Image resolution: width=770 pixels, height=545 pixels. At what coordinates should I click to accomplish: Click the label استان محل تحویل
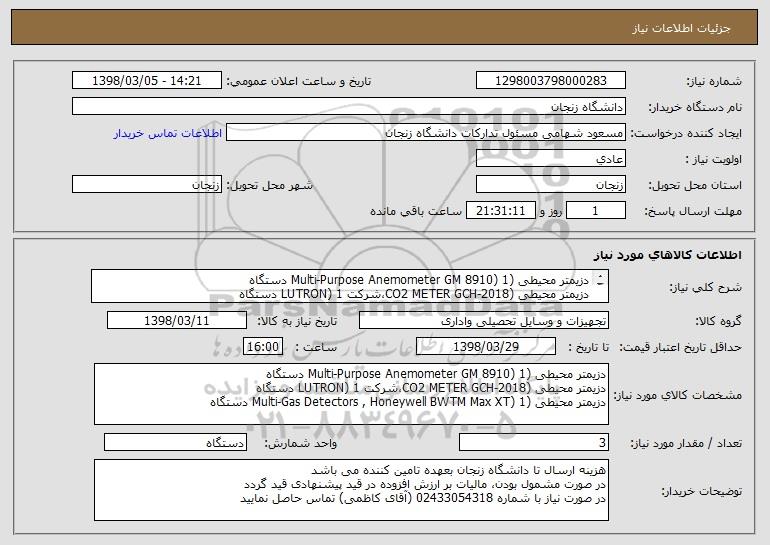tap(695, 185)
